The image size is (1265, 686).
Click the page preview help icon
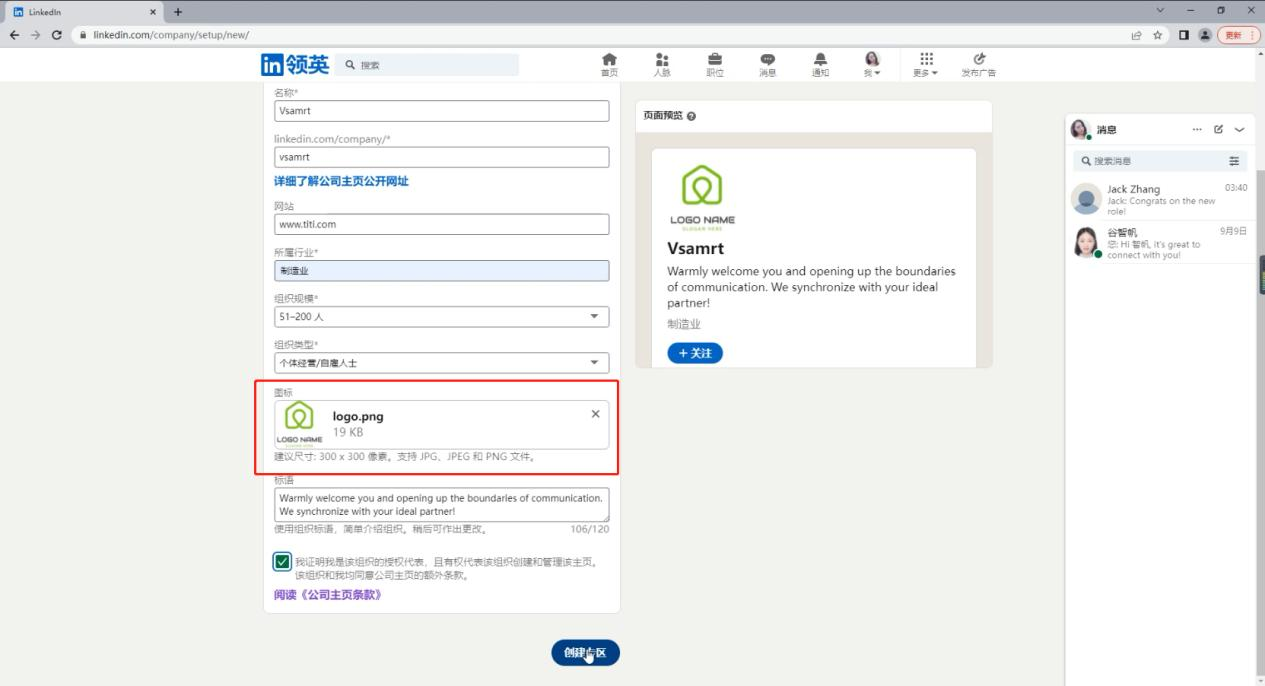pos(692,116)
